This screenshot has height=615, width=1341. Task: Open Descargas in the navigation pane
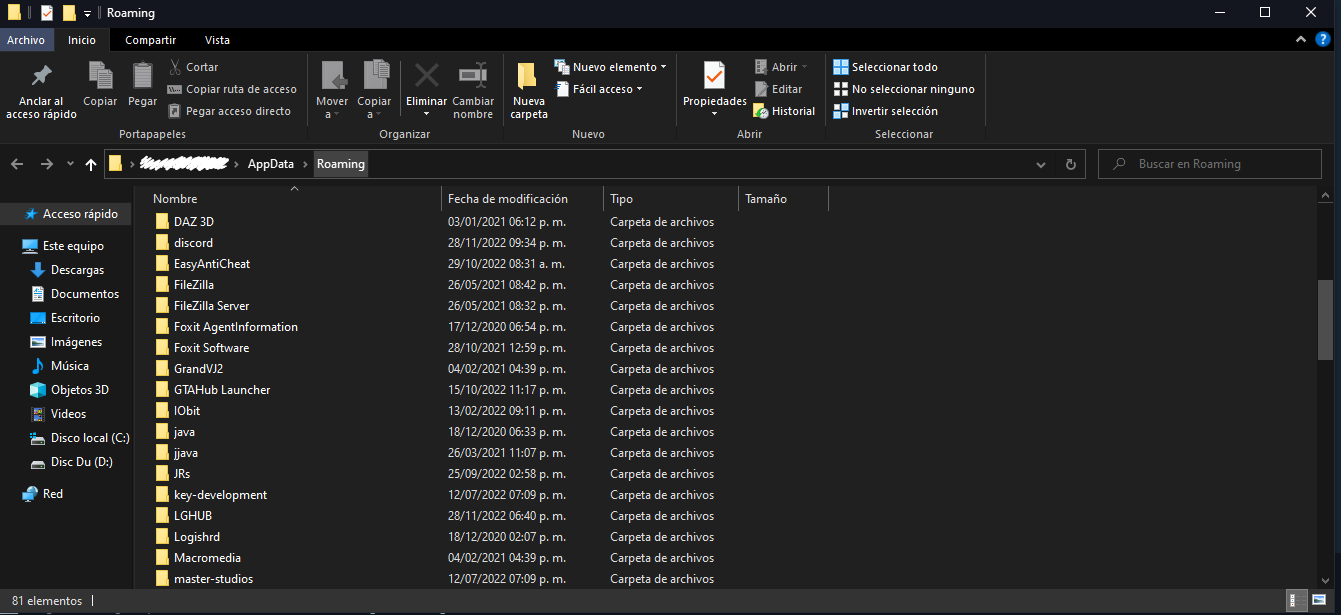coord(77,270)
